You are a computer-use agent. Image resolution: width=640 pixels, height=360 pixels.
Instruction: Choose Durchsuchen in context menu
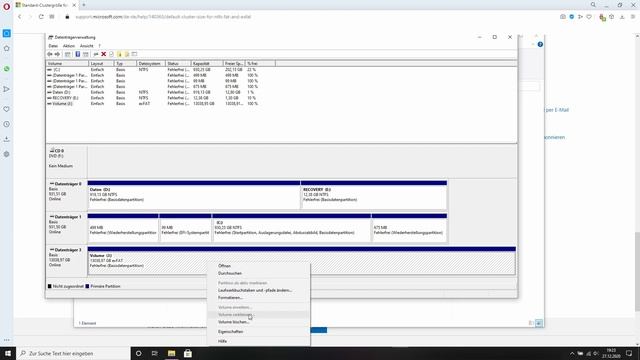pyautogui.click(x=258, y=273)
